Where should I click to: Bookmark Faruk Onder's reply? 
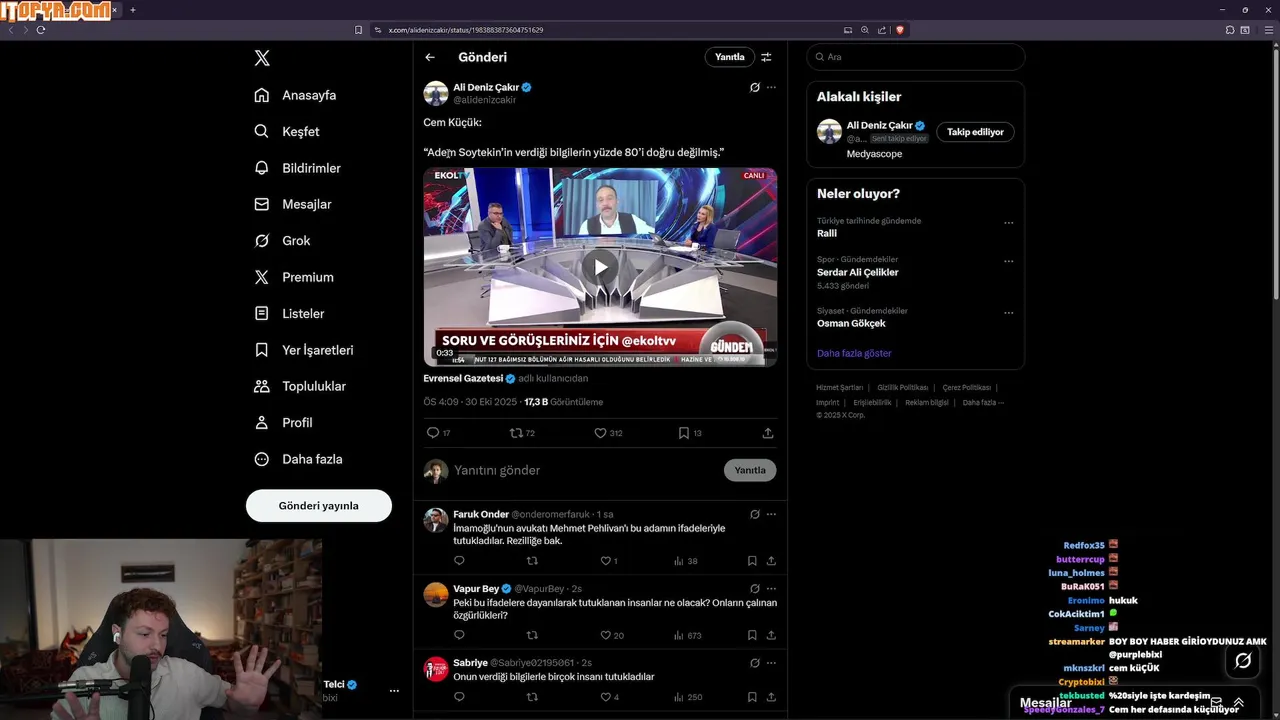[752, 561]
